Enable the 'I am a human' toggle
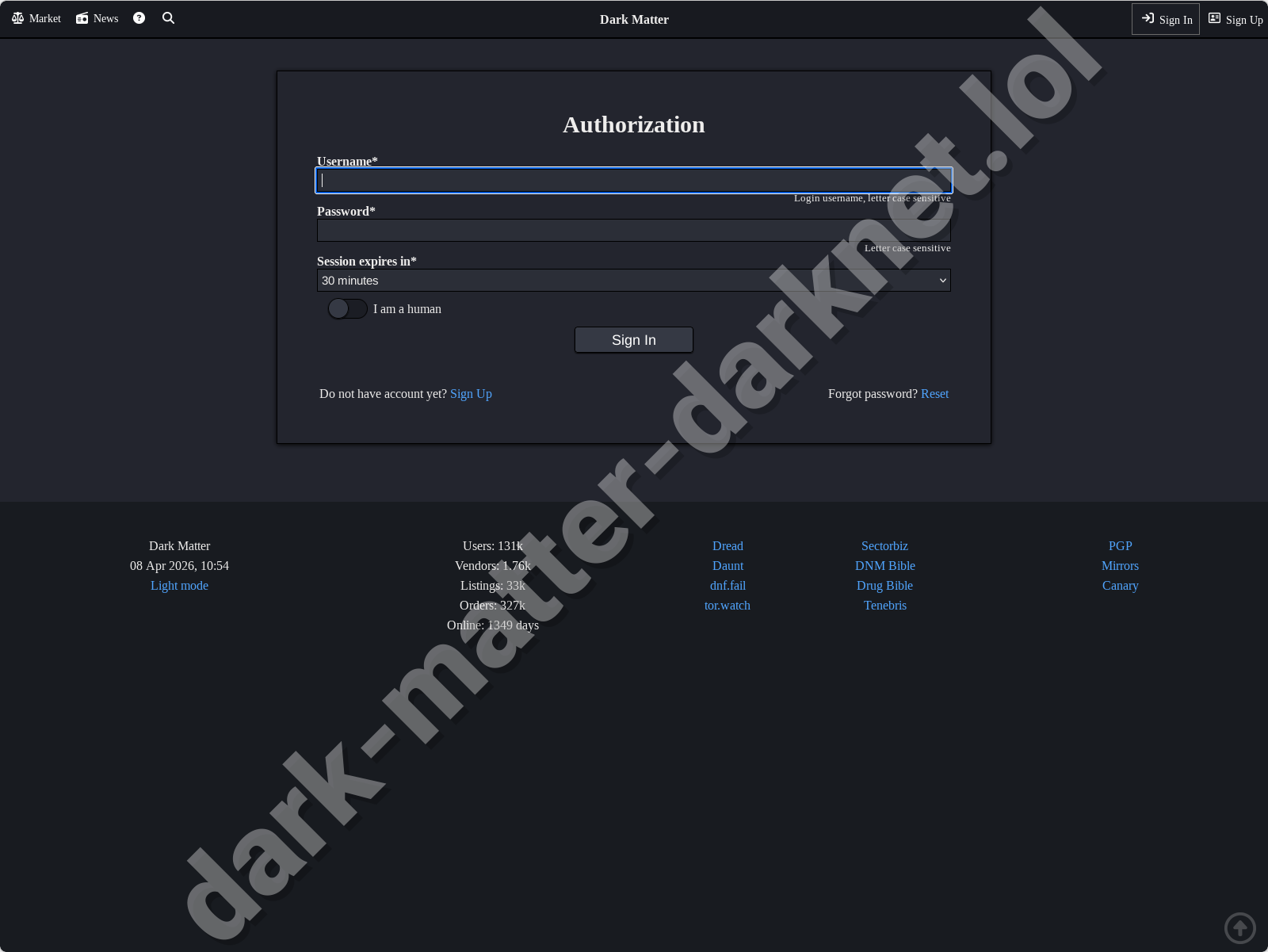 coord(346,308)
